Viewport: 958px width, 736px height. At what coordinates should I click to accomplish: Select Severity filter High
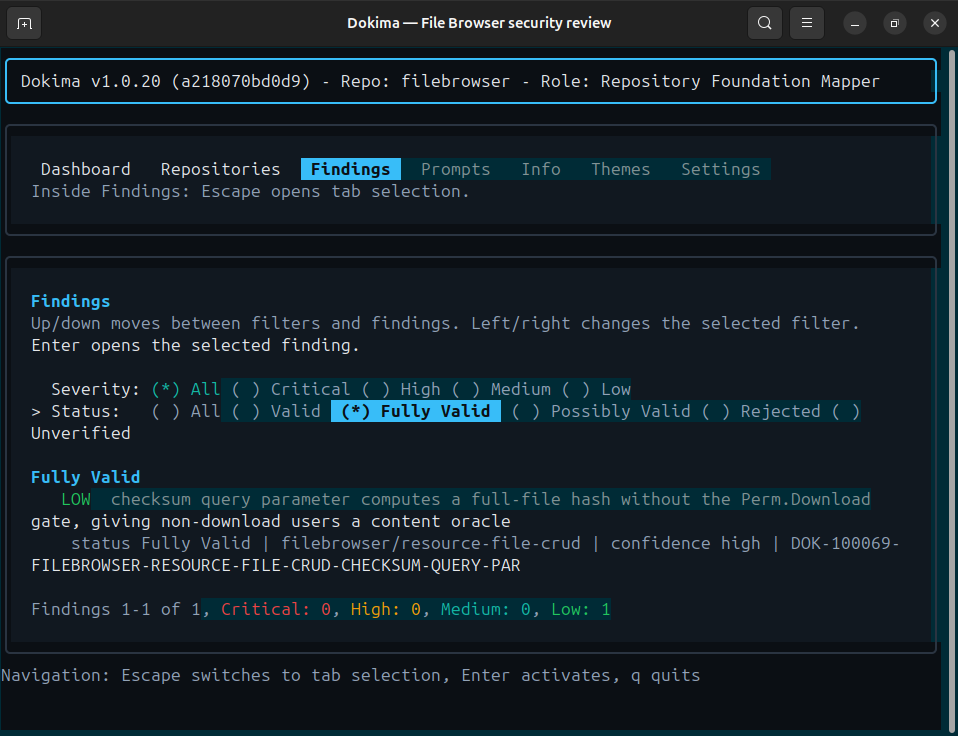point(401,389)
